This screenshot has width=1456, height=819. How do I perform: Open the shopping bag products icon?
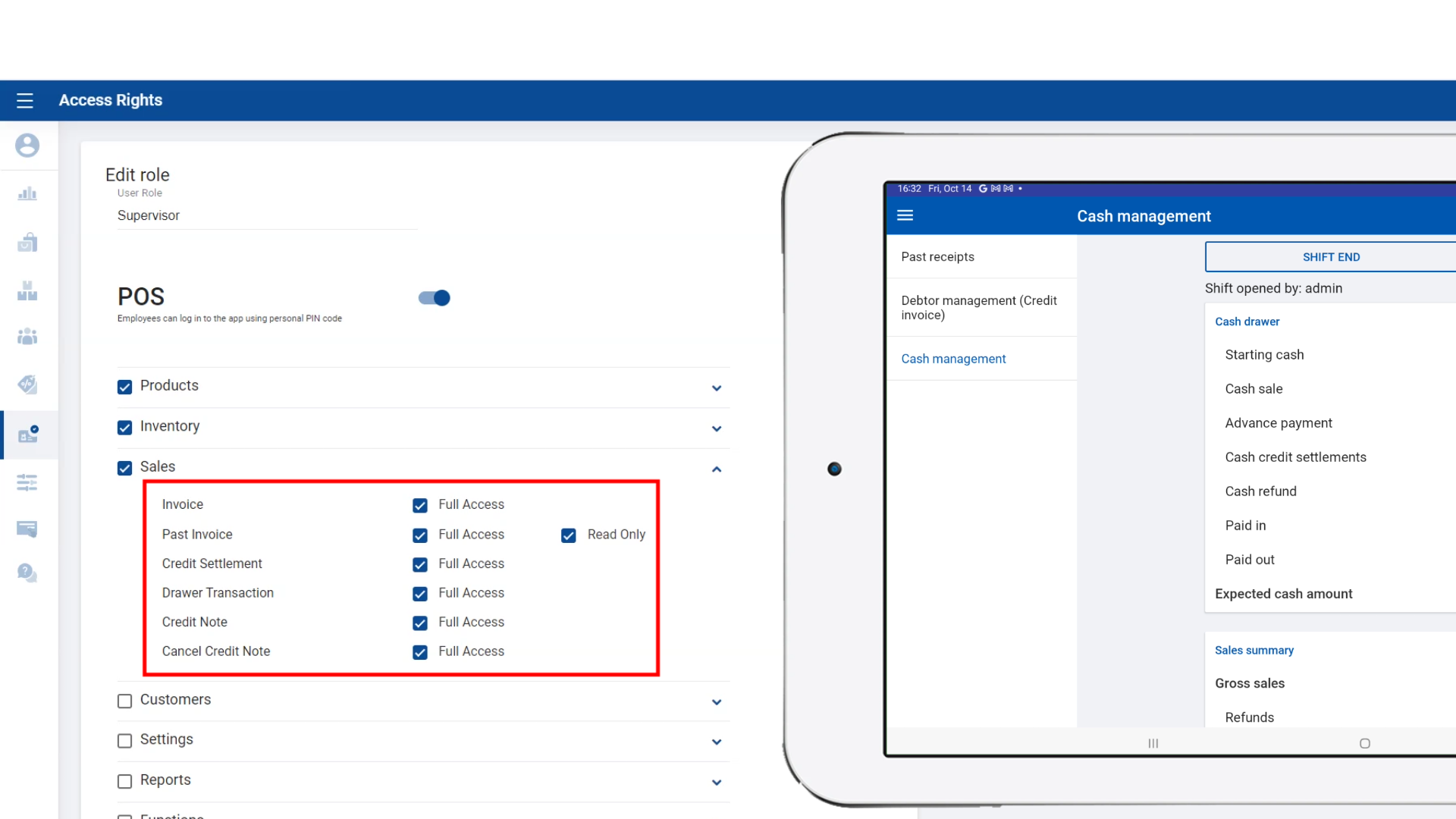27,242
